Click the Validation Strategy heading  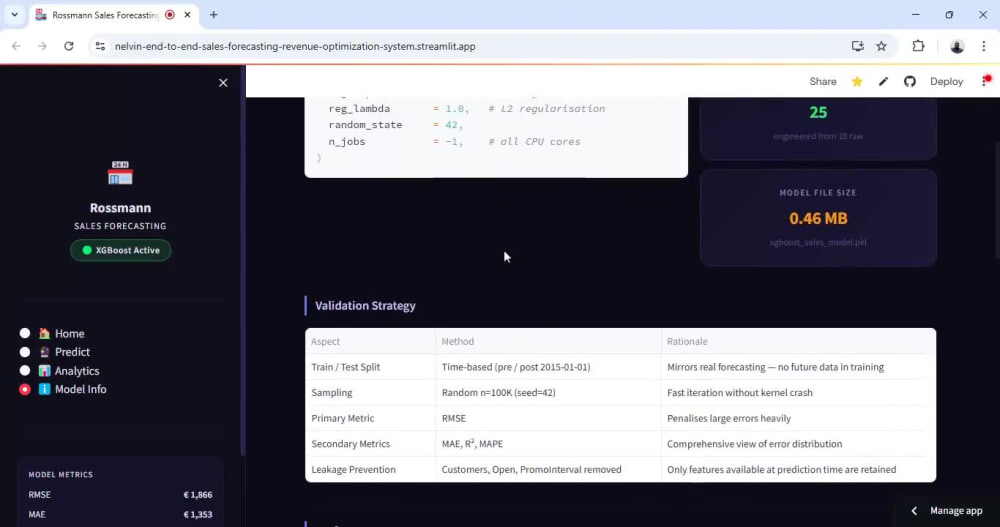click(x=365, y=306)
